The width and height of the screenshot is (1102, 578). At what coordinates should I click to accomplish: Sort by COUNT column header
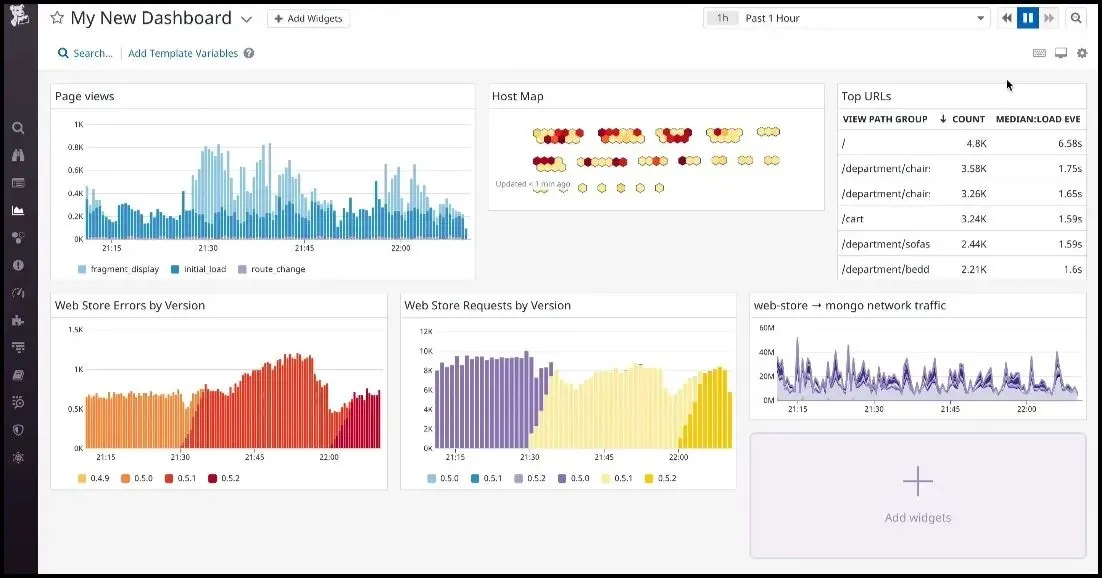pos(962,120)
